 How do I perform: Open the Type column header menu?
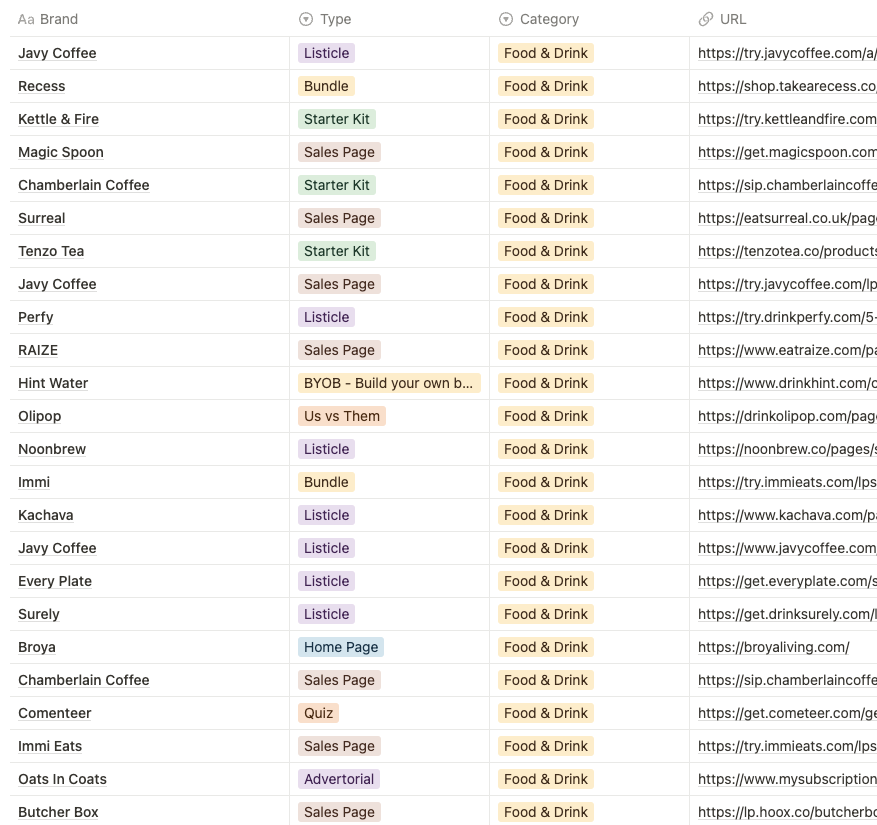(x=389, y=19)
